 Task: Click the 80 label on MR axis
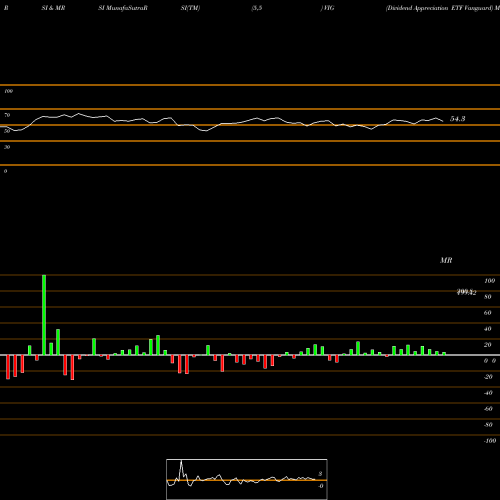click(x=487, y=297)
